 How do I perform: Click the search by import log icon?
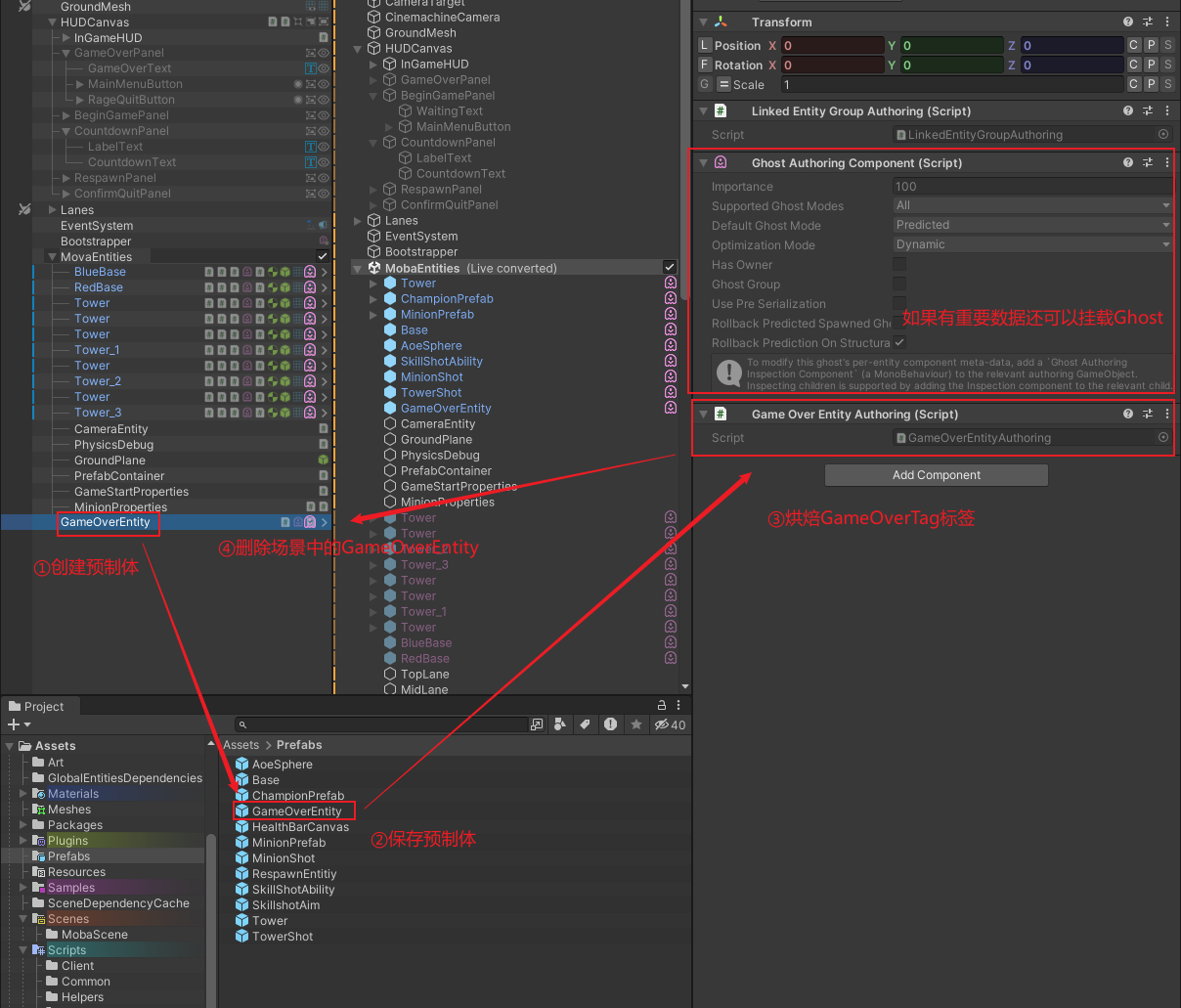(610, 724)
